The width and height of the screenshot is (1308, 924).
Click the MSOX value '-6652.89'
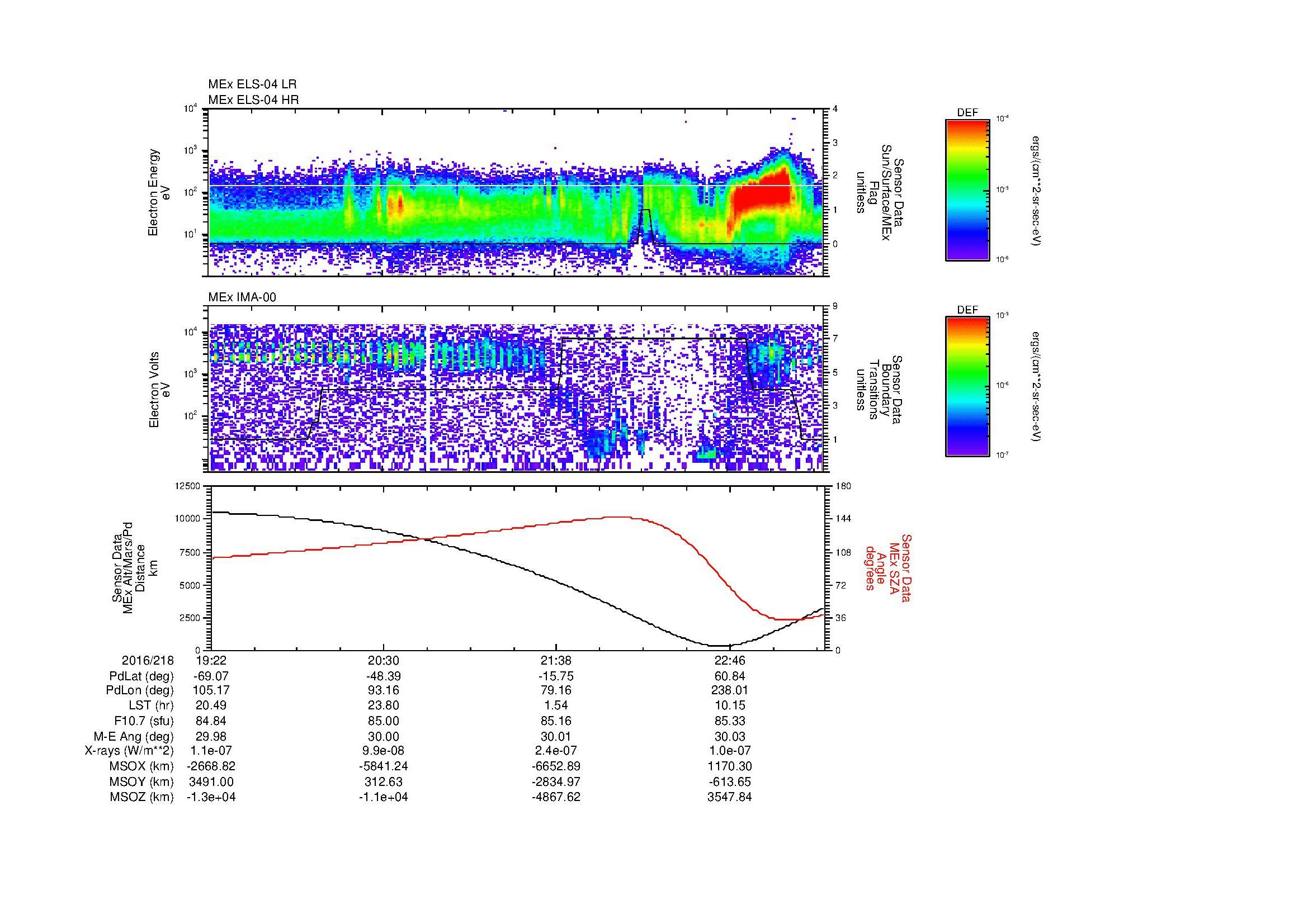point(556,766)
